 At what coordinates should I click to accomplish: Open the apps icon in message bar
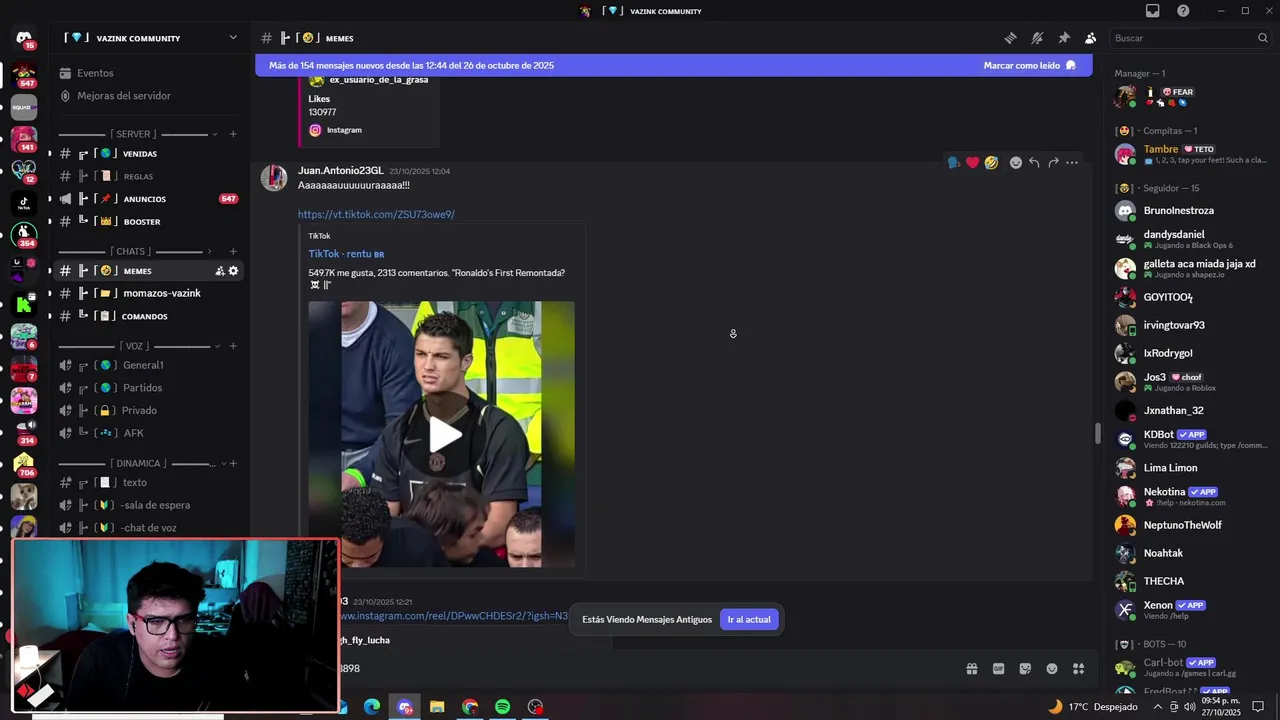pos(1078,669)
